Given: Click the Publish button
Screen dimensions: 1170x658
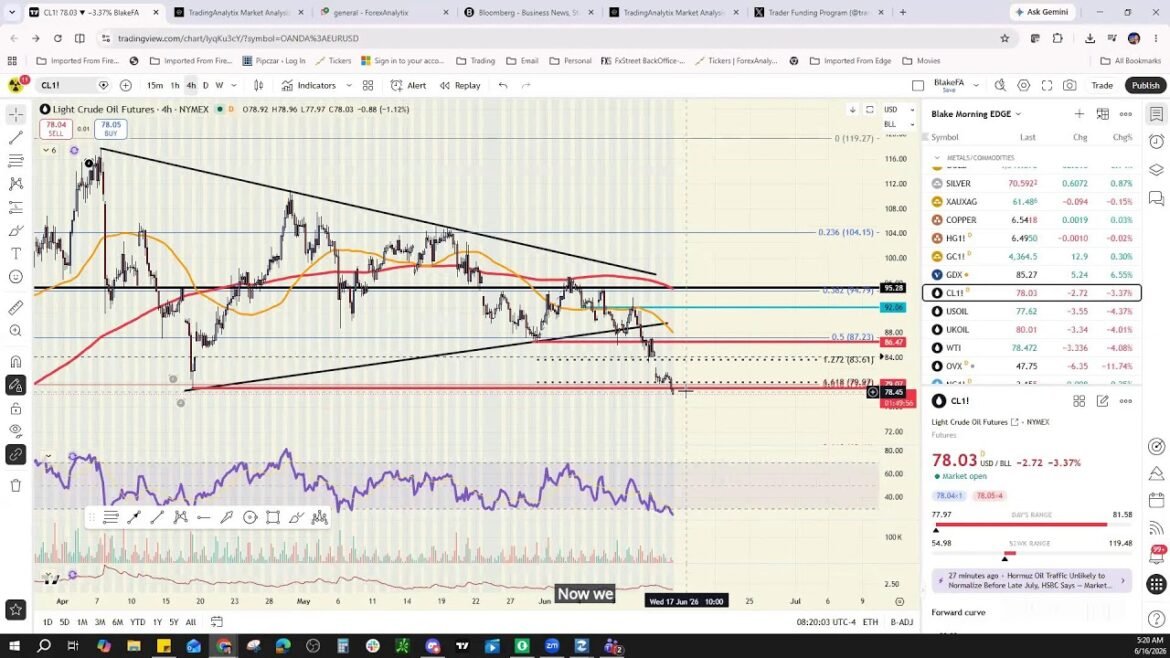Looking at the screenshot, I should point(1145,85).
